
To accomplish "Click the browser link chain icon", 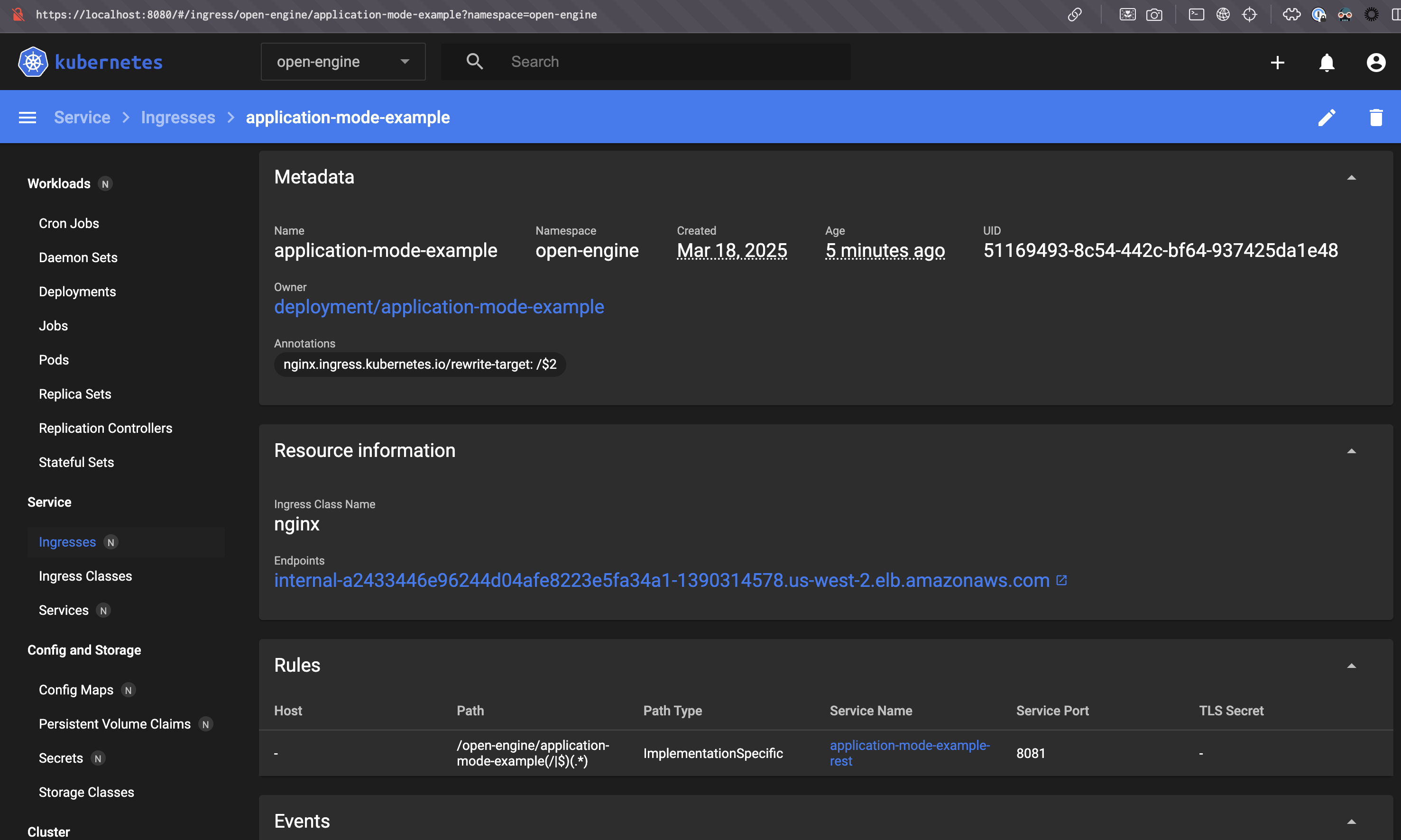I will (x=1074, y=15).
